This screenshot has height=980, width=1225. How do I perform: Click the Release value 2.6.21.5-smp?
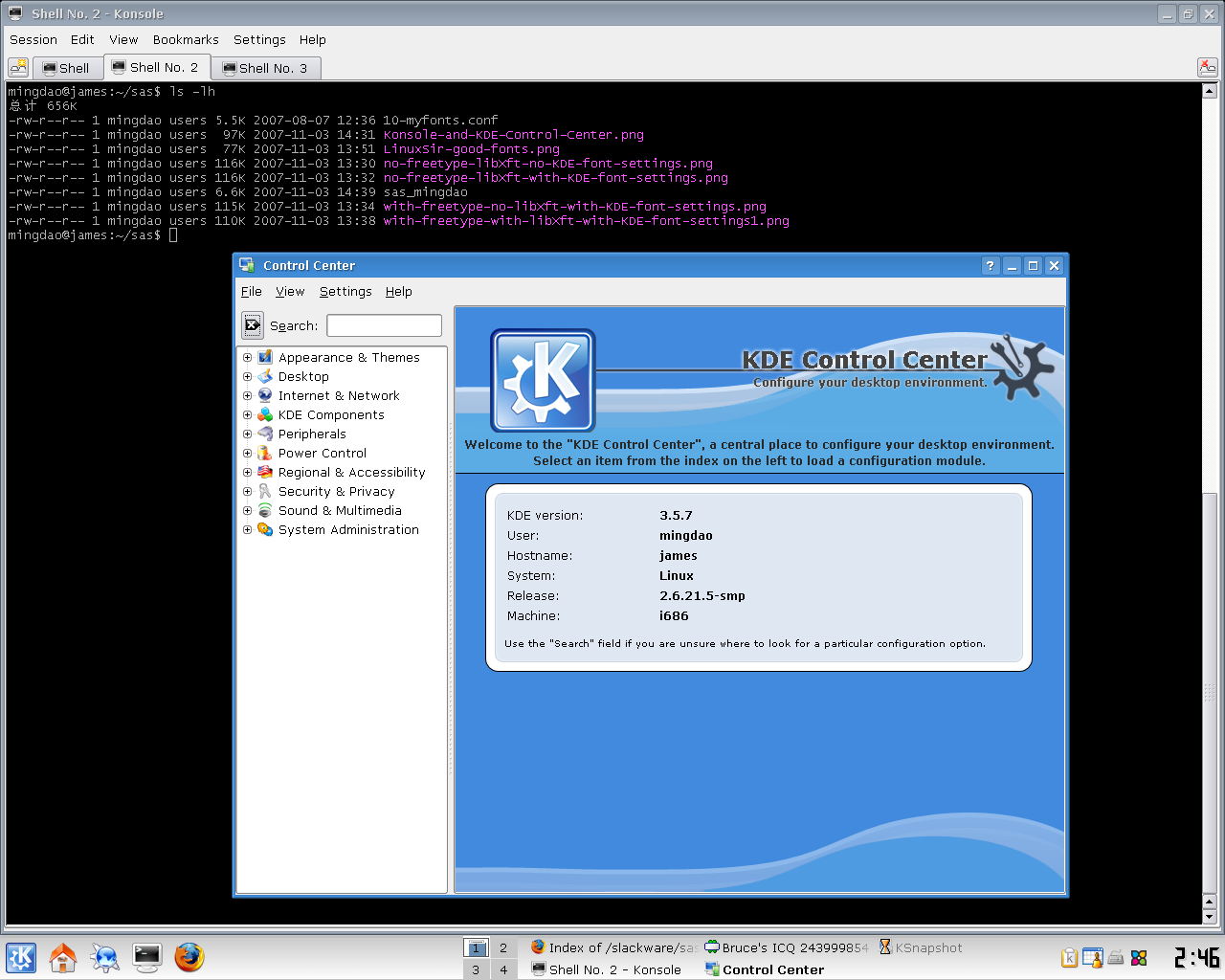coord(702,595)
